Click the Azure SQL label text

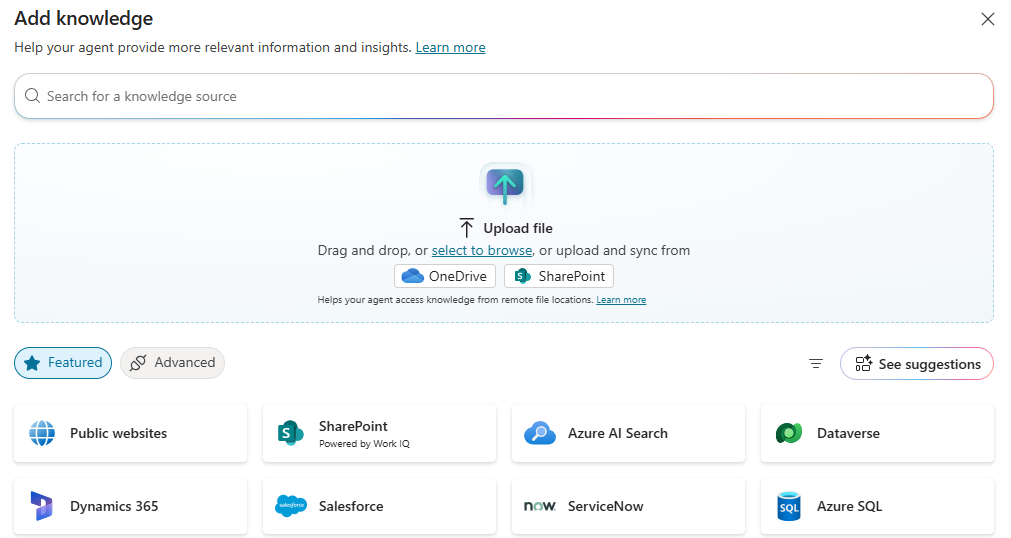point(849,506)
